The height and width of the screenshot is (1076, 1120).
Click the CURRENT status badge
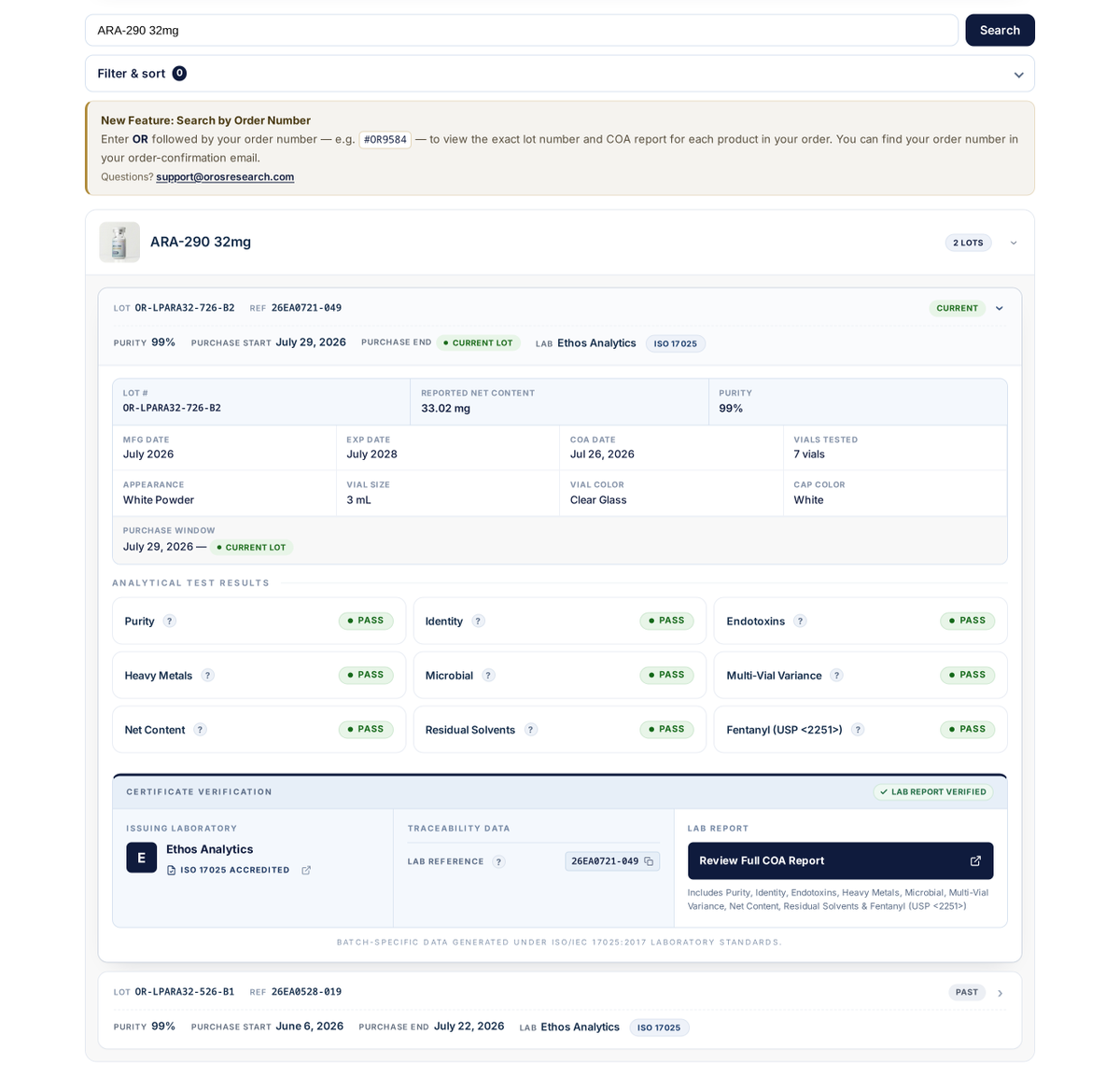coord(957,308)
